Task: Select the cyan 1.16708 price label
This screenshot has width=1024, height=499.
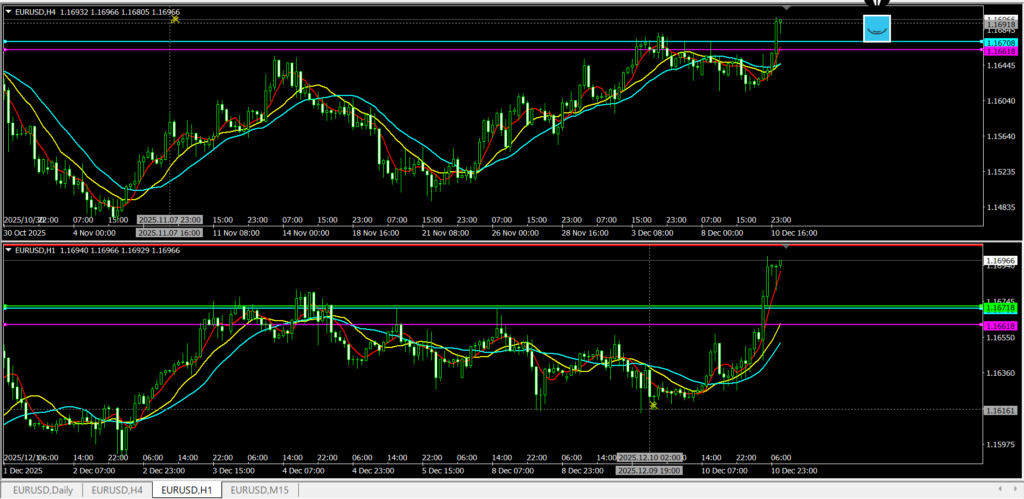Action: coord(1000,43)
